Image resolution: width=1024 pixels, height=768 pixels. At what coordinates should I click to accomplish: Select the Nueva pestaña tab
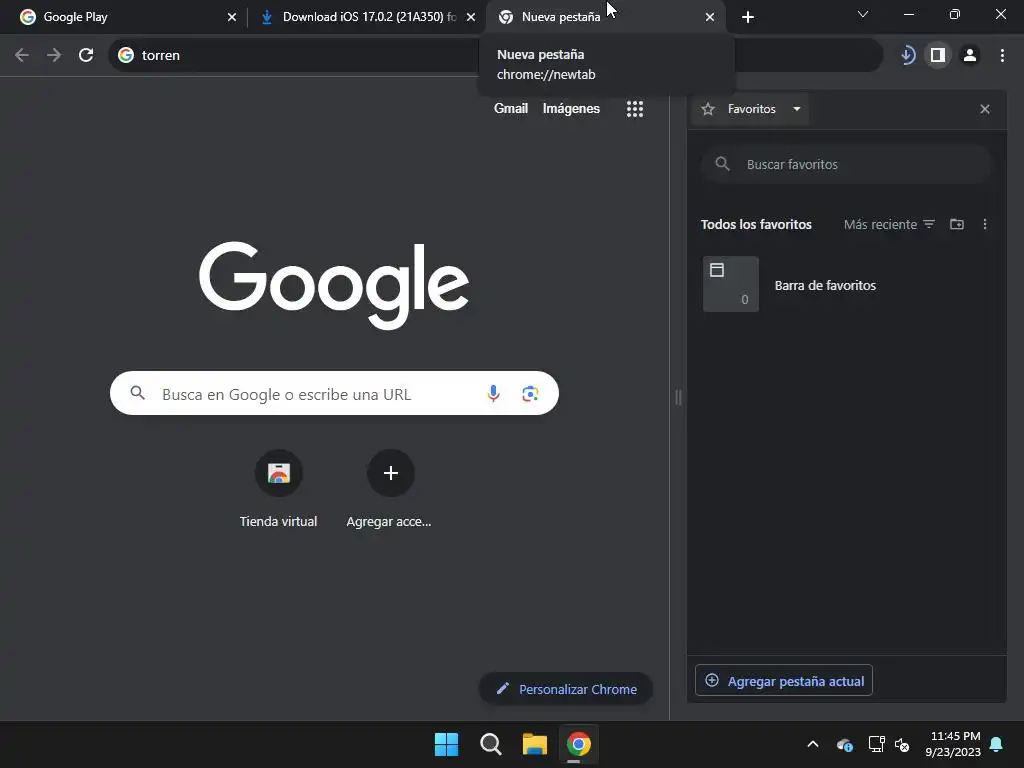coord(605,17)
